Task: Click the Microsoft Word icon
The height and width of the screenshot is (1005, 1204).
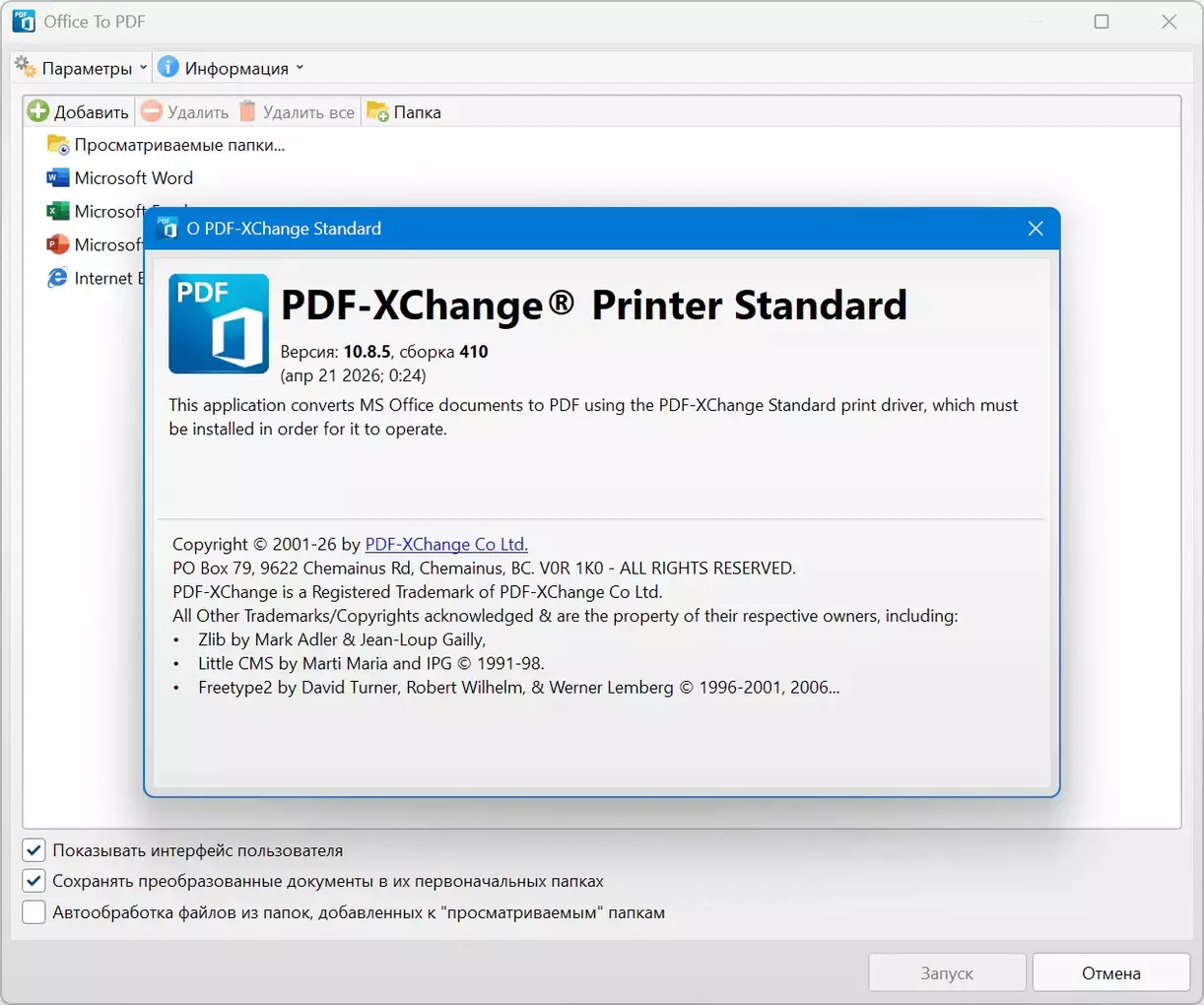Action: pos(58,178)
